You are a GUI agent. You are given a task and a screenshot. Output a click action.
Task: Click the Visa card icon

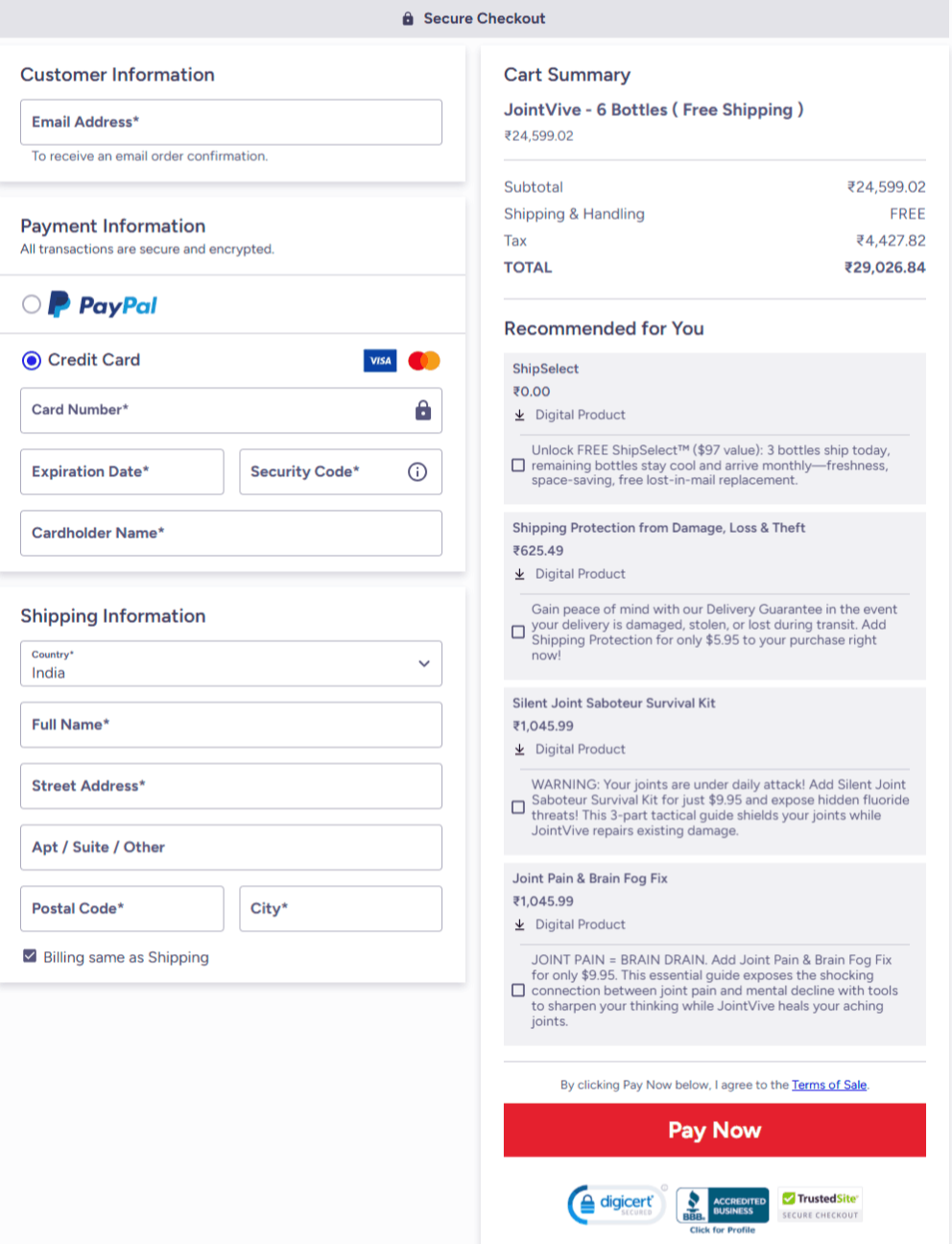coord(379,360)
